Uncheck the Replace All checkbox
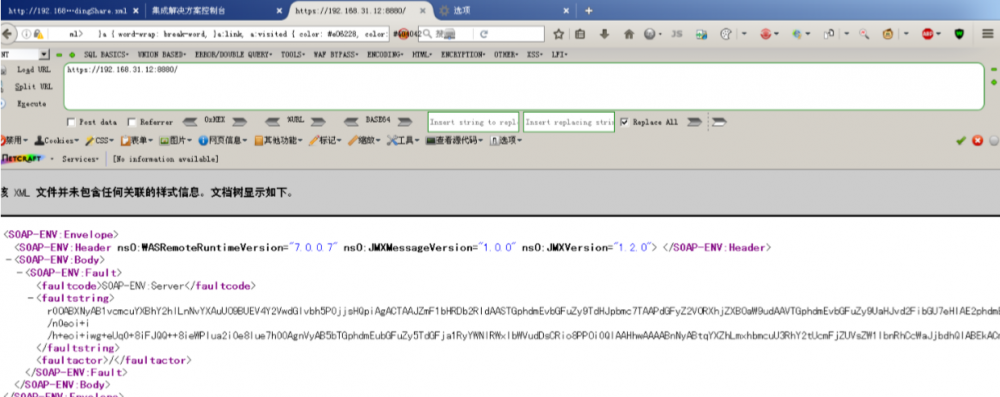 [624, 122]
